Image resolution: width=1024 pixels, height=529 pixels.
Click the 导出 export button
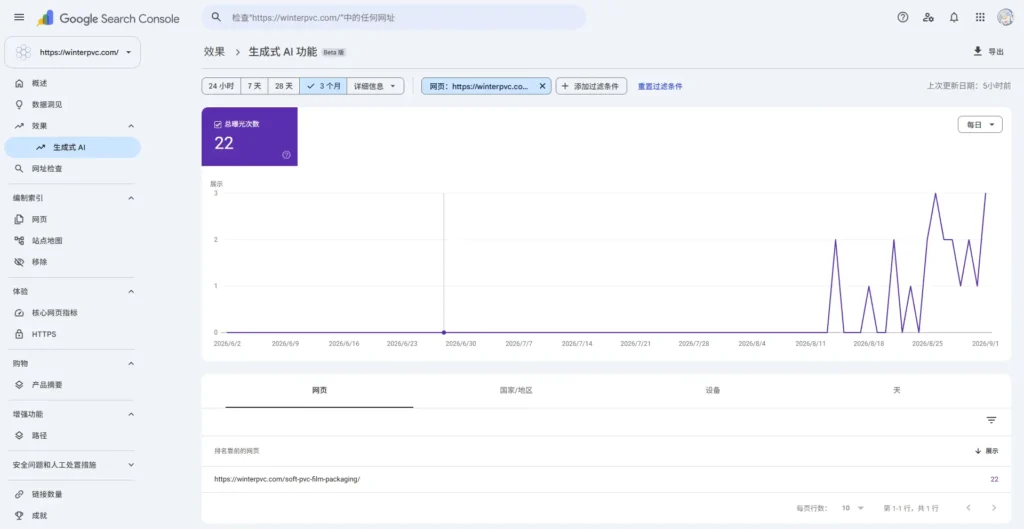[988, 52]
